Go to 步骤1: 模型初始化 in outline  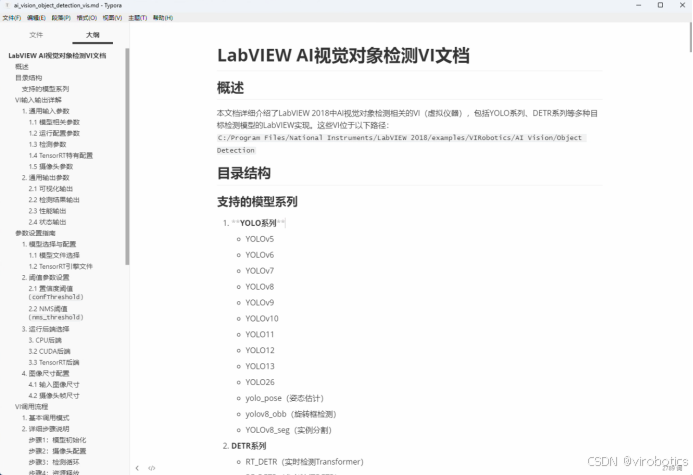(x=57, y=440)
